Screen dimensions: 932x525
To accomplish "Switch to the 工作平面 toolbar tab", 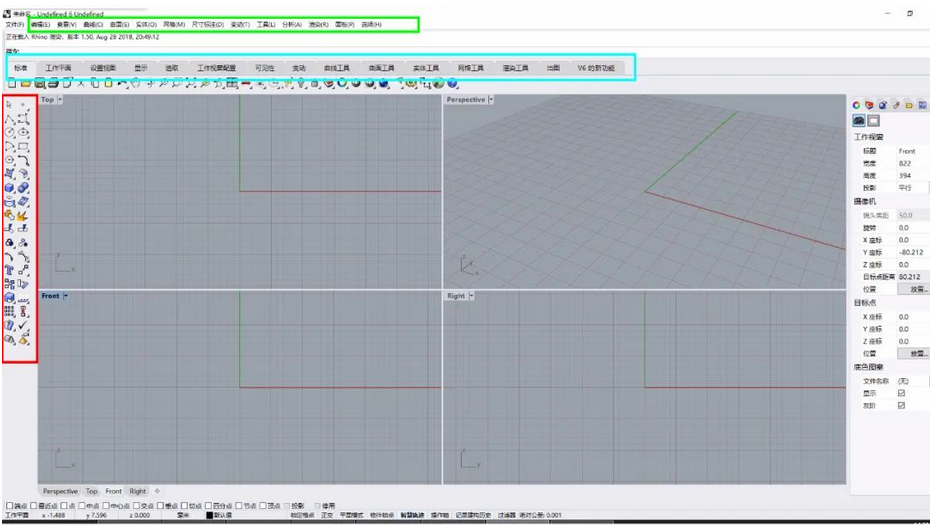I will [58, 68].
